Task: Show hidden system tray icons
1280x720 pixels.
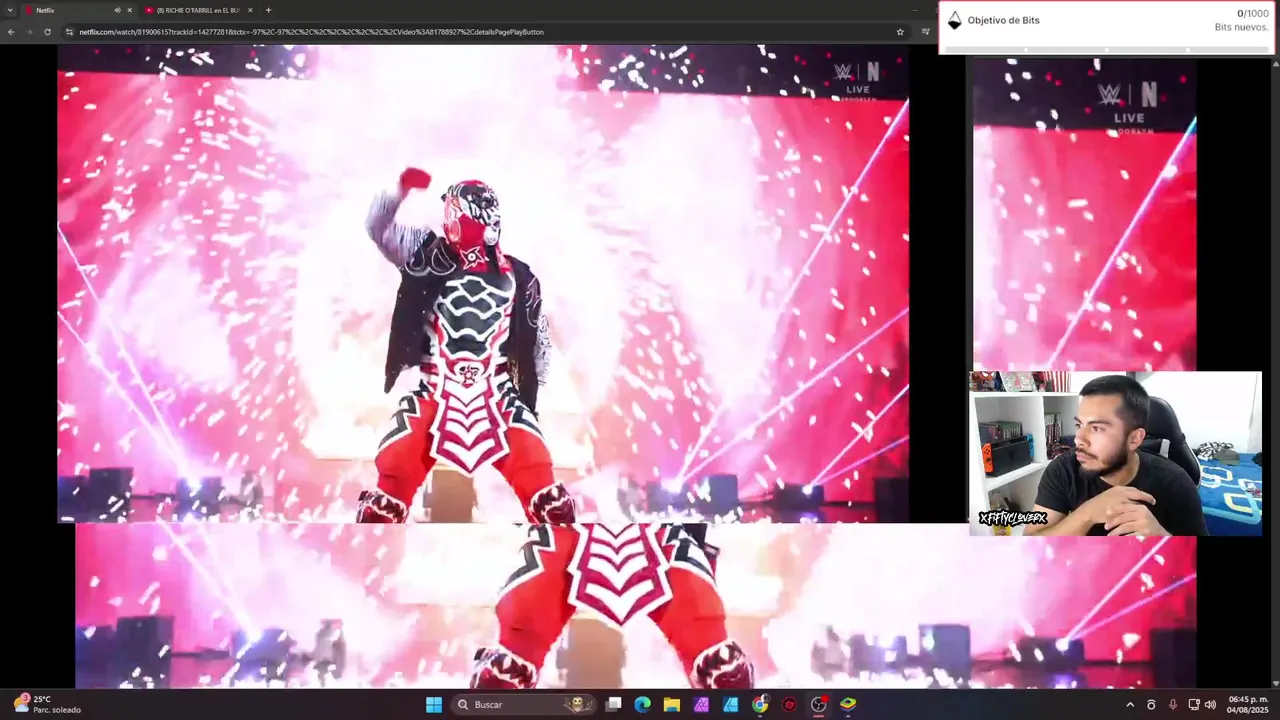Action: pos(1130,705)
